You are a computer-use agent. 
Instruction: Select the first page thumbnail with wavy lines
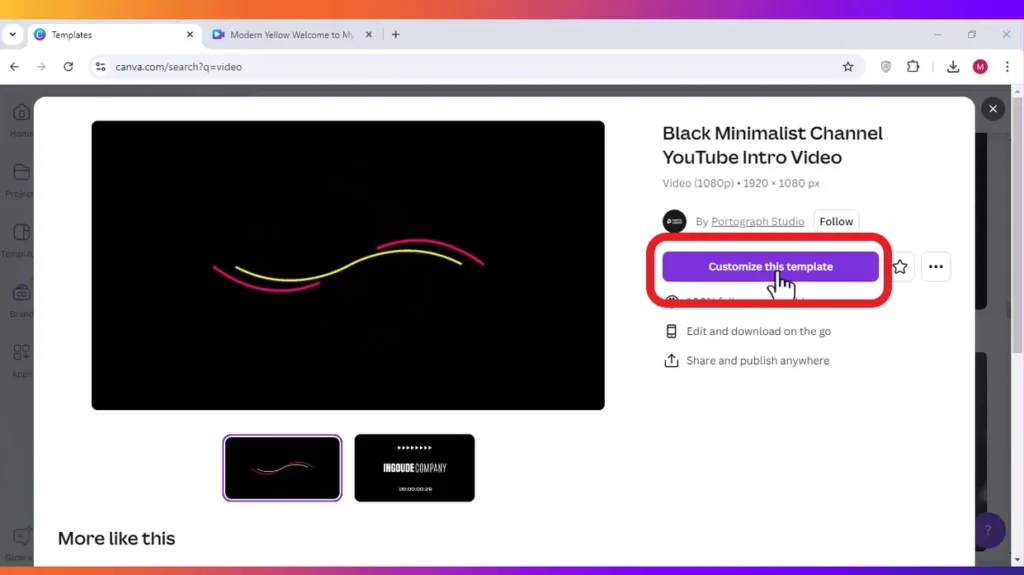pyautogui.click(x=282, y=468)
